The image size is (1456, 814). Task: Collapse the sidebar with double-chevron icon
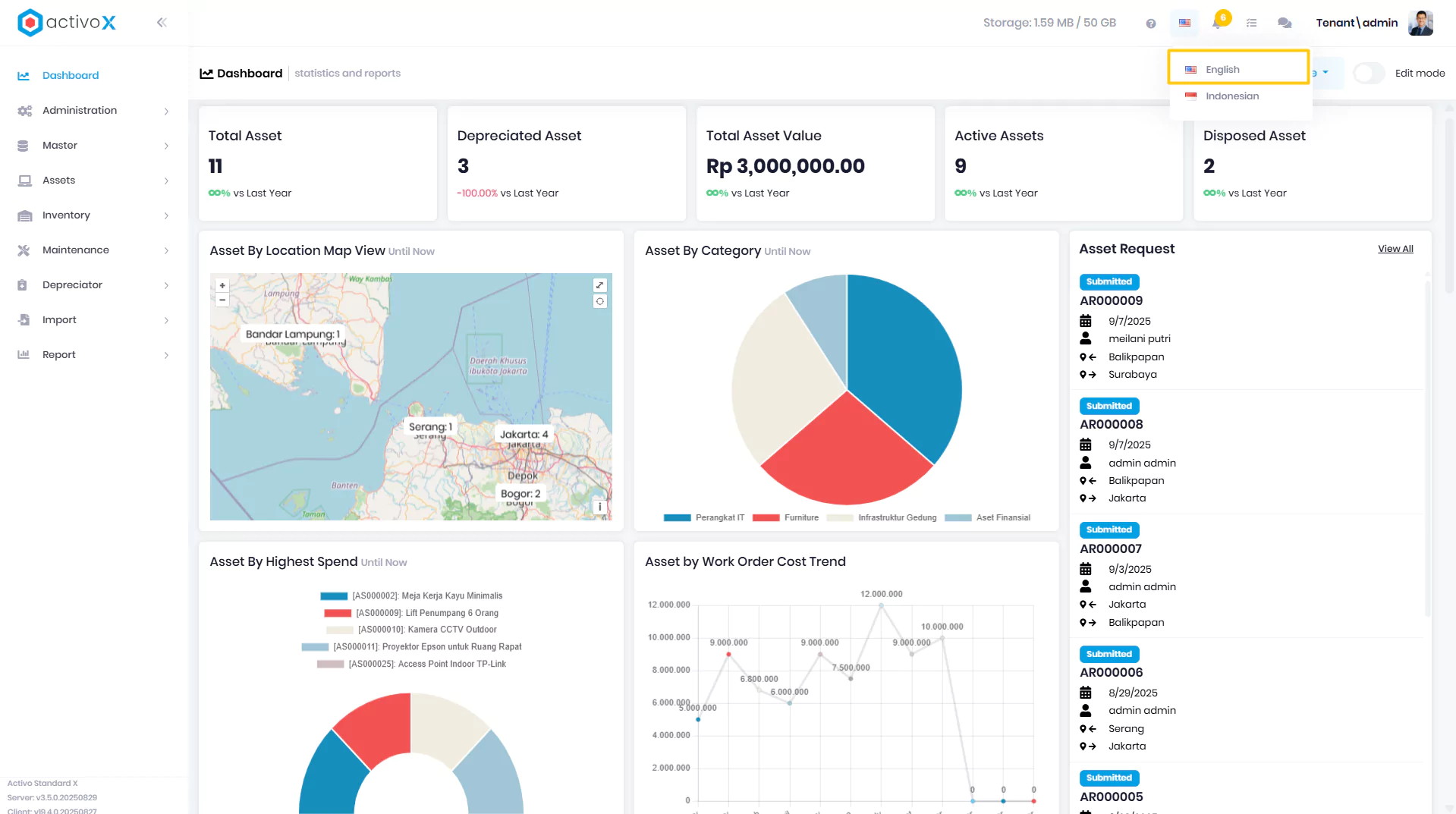click(162, 23)
